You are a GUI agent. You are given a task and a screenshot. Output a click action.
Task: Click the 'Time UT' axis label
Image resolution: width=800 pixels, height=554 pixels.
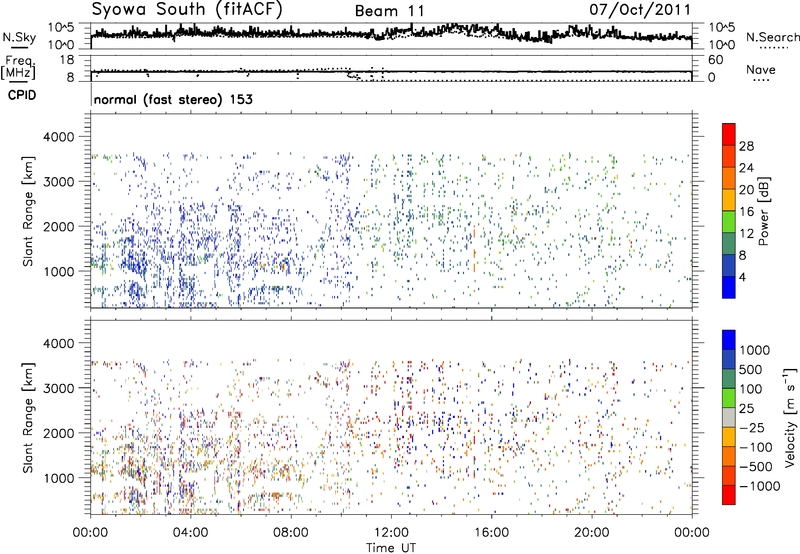click(391, 548)
